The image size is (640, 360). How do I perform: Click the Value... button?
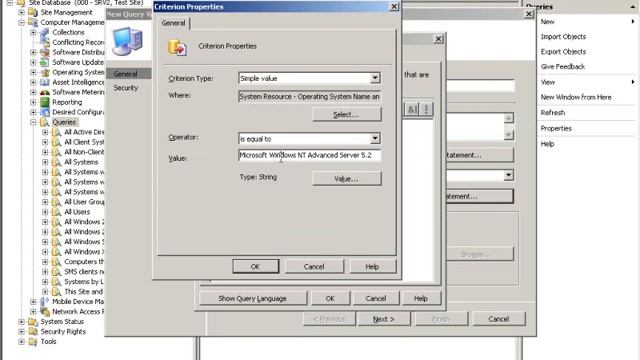[347, 179]
